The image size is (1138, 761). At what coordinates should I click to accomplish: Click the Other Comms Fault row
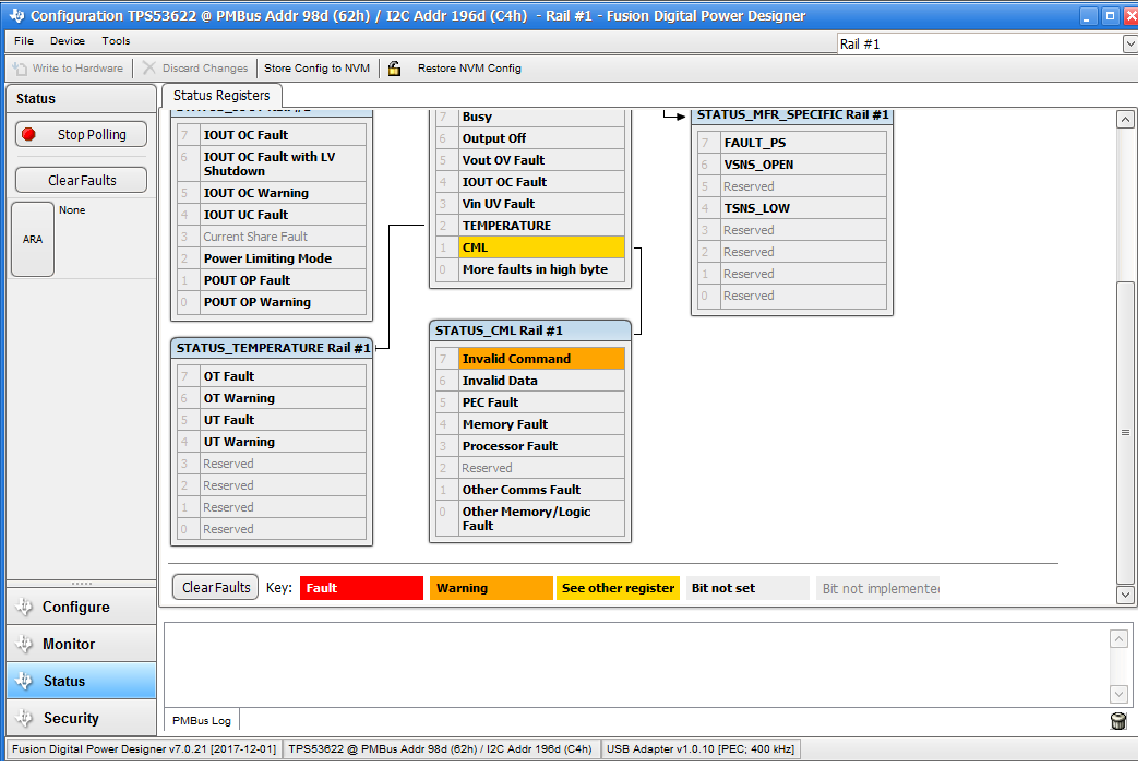click(531, 489)
